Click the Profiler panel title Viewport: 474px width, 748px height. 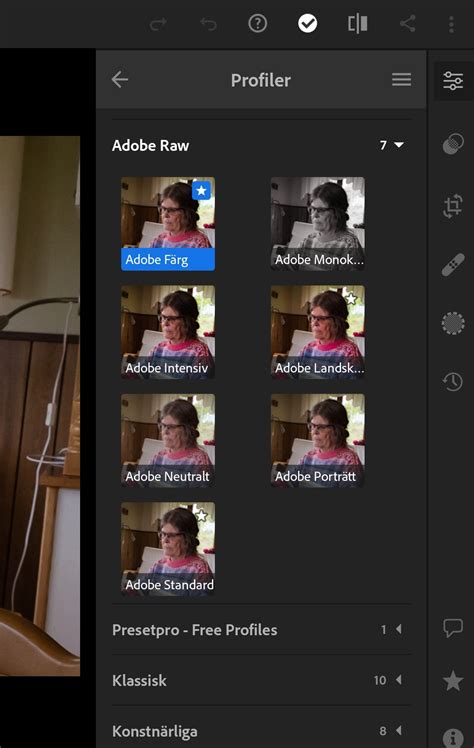click(261, 80)
